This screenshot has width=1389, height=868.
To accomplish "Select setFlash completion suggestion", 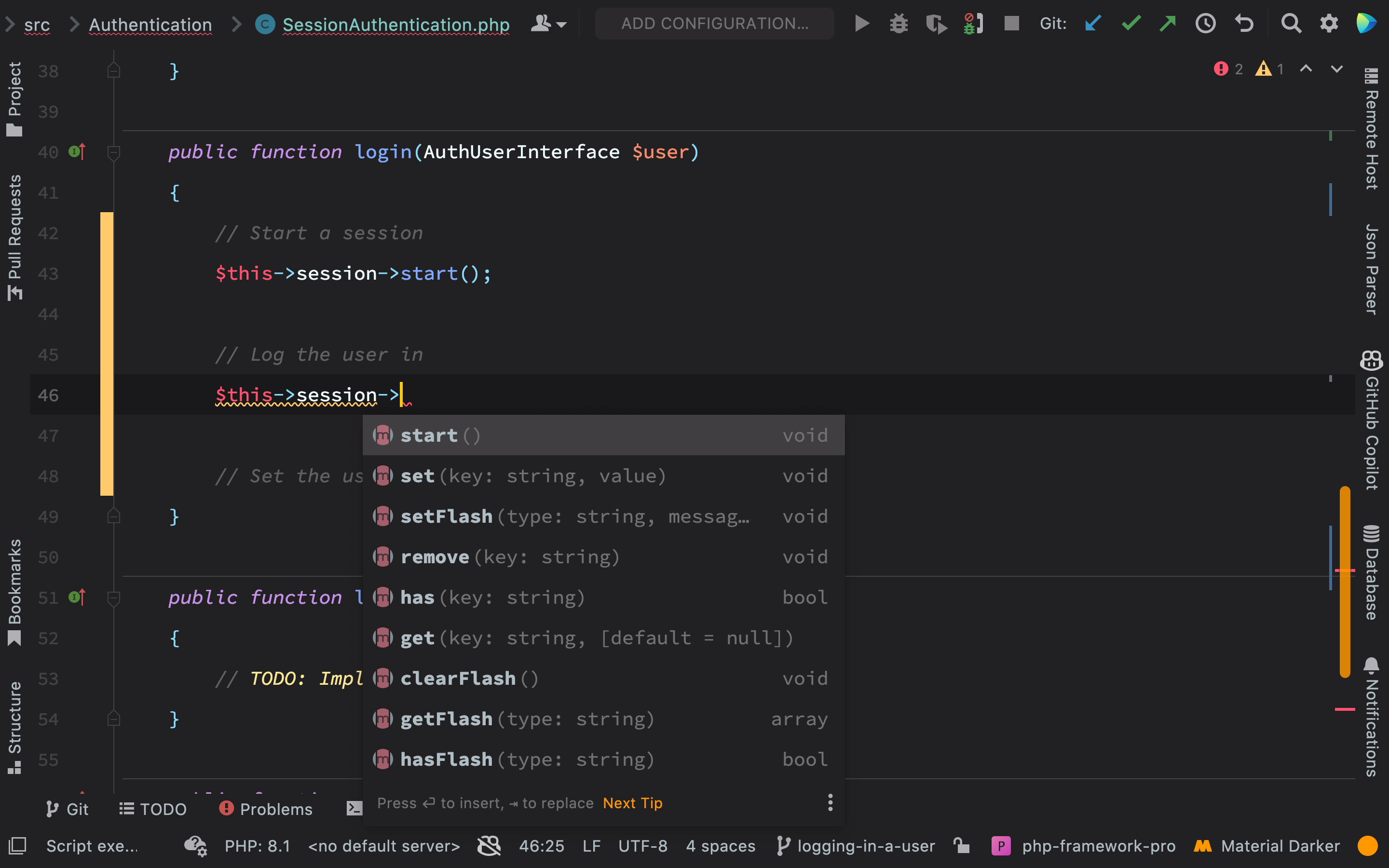I will tap(603, 516).
